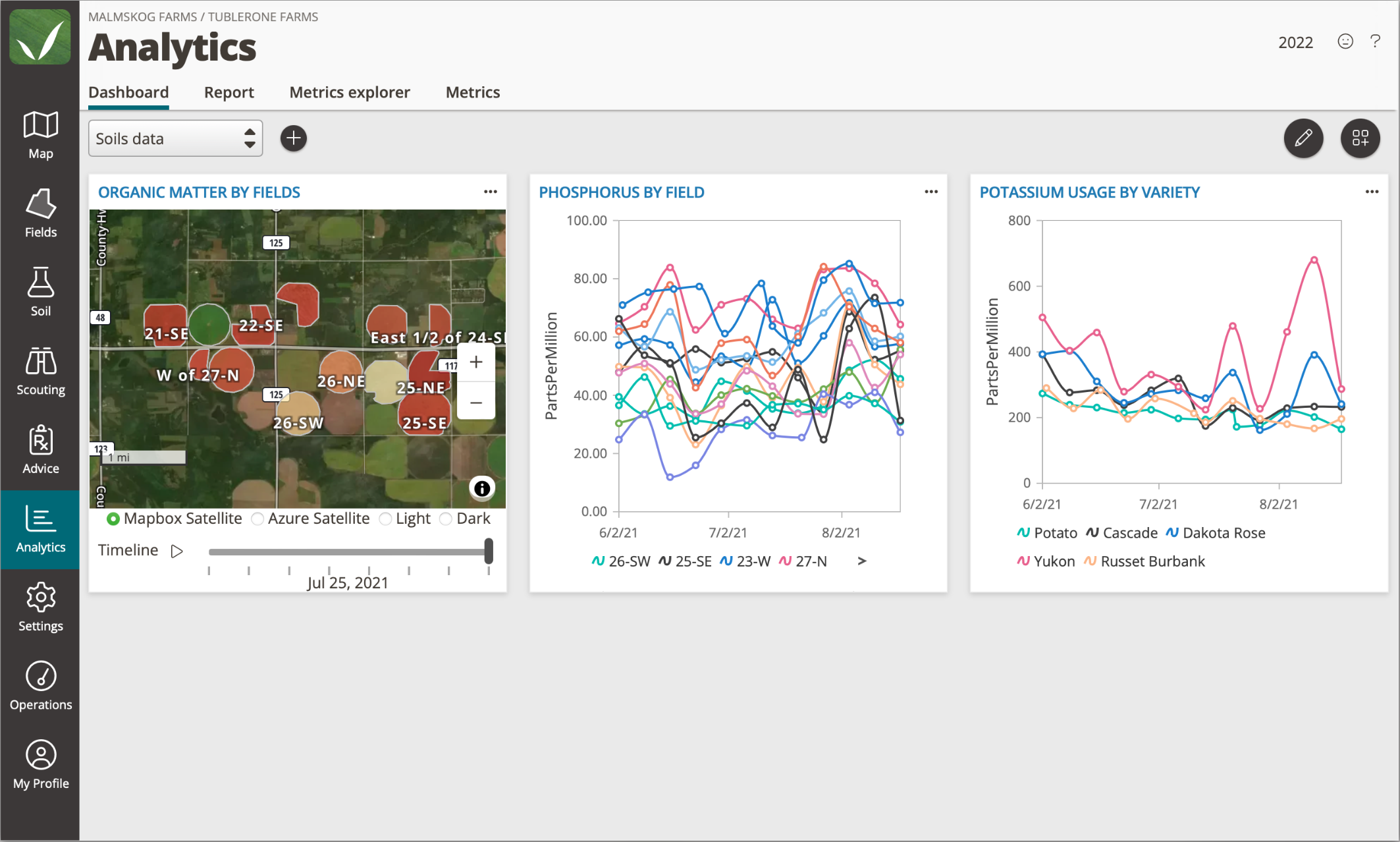
Task: Click the 26-NE field on map
Action: click(341, 374)
